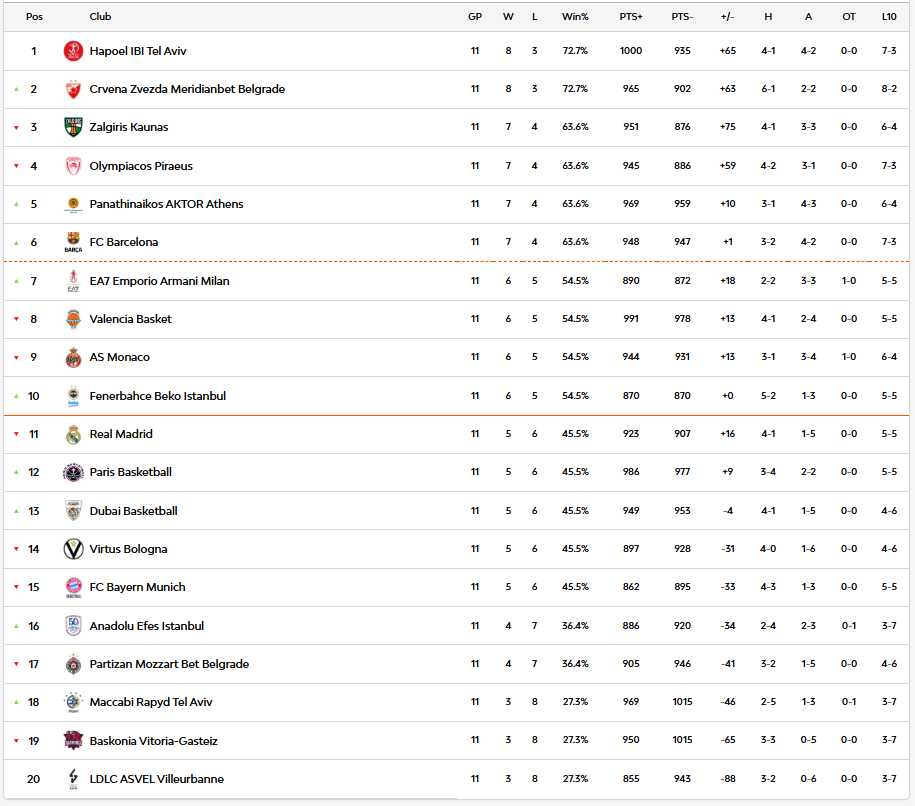Open the Fenerbahce Beko Istanbul link
This screenshot has width=915, height=806.
(x=157, y=396)
